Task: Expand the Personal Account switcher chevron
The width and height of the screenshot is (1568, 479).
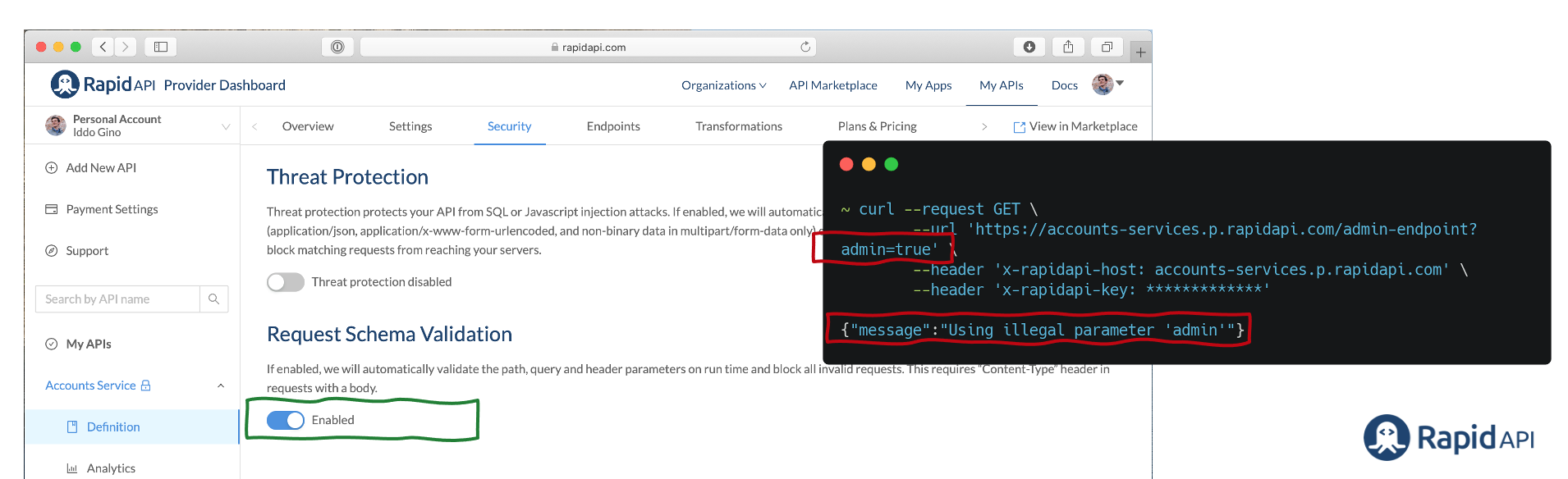Action: pos(226,126)
